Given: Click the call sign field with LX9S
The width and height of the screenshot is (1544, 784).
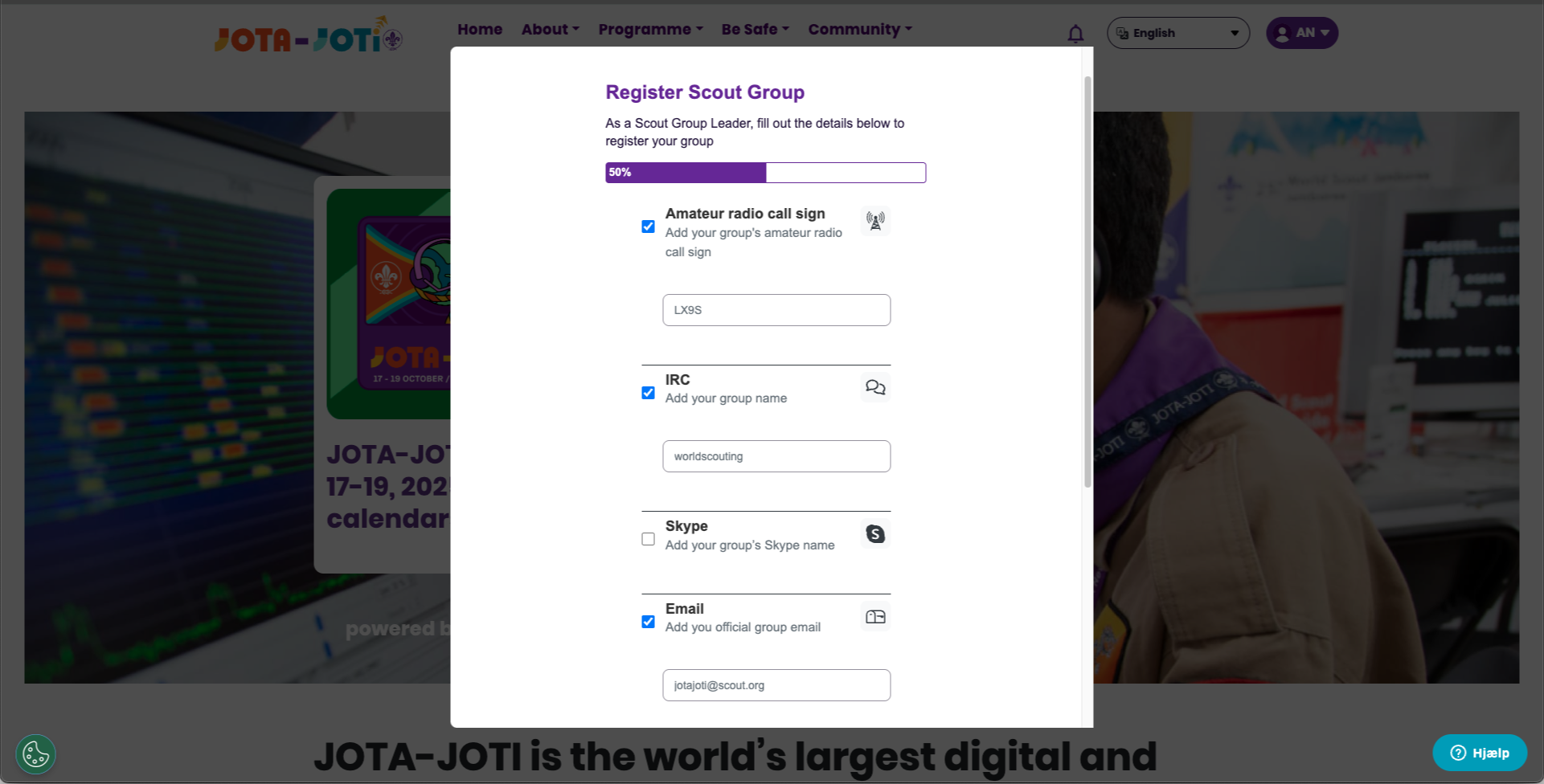Looking at the screenshot, I should 776,310.
